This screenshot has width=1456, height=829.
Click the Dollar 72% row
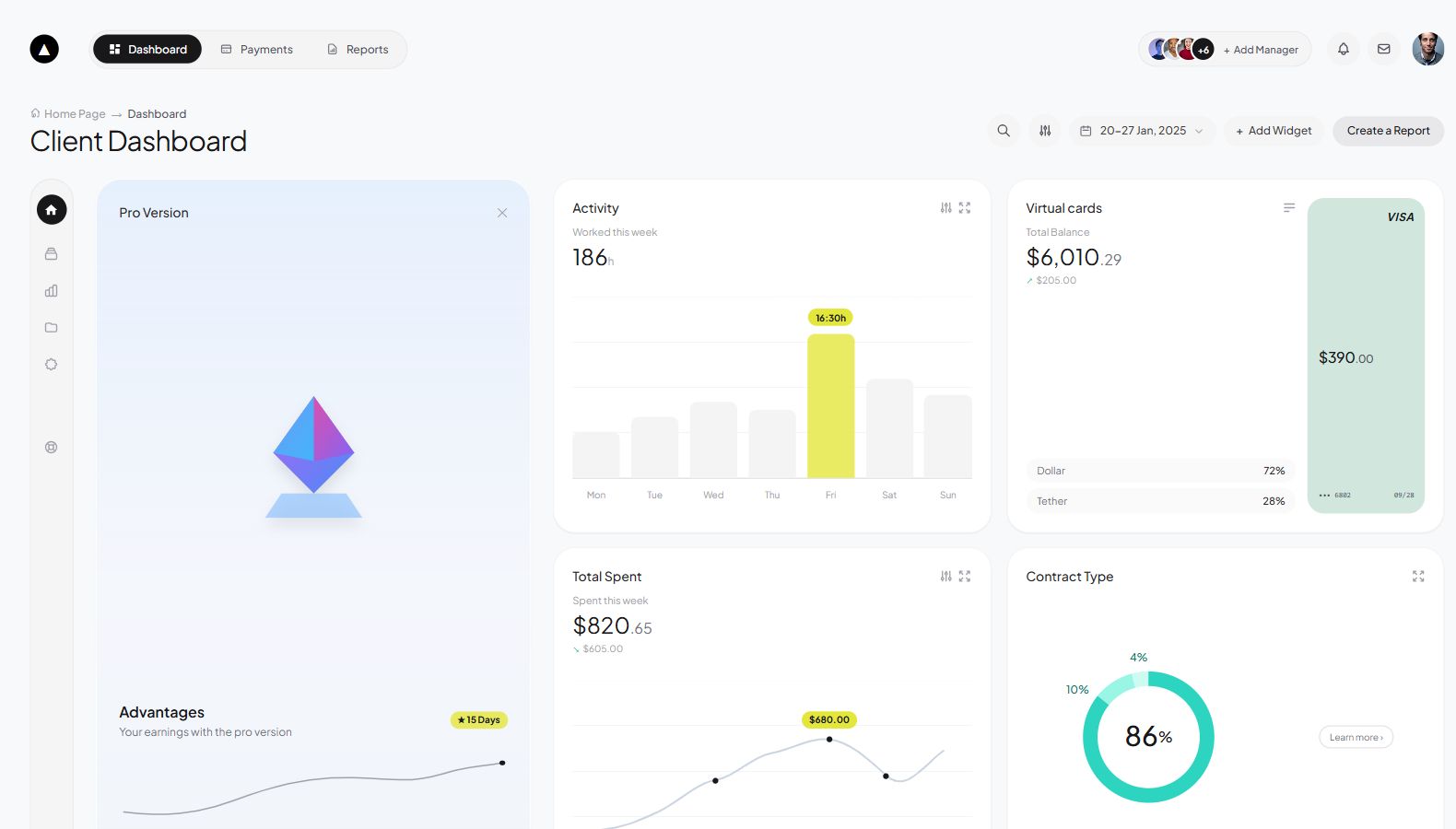[1160, 471]
